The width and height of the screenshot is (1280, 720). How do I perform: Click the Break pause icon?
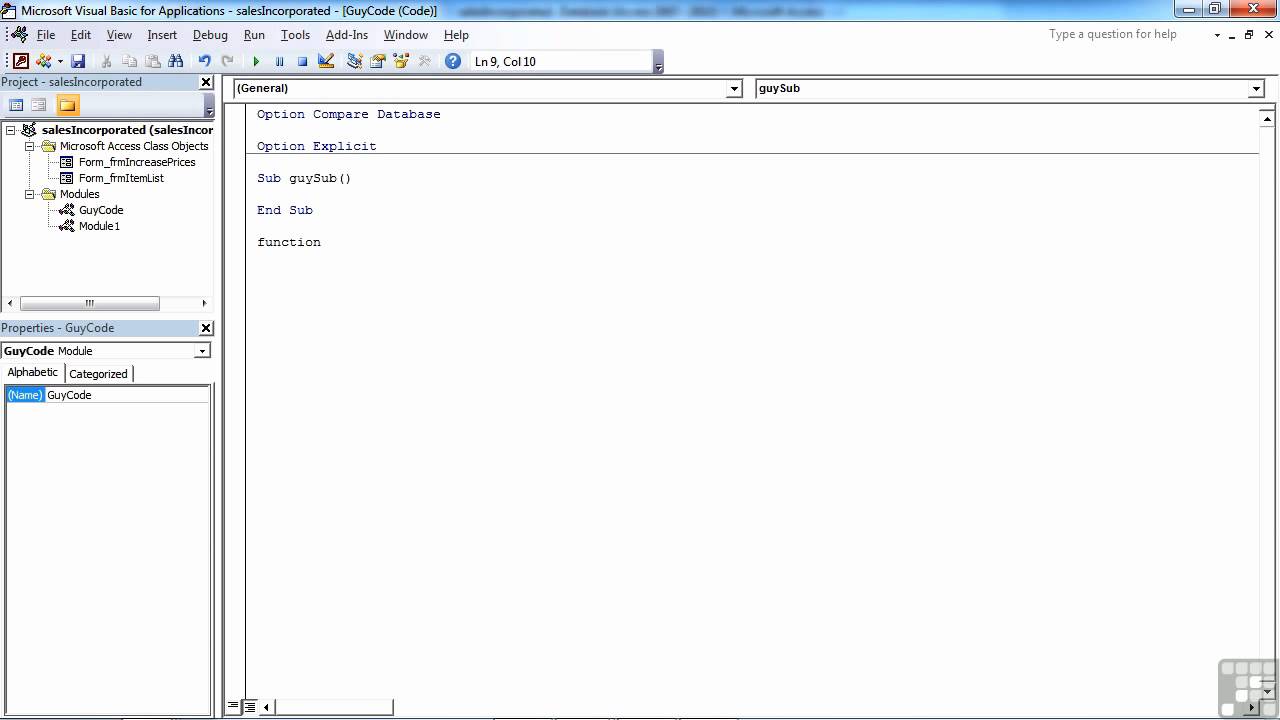279,61
